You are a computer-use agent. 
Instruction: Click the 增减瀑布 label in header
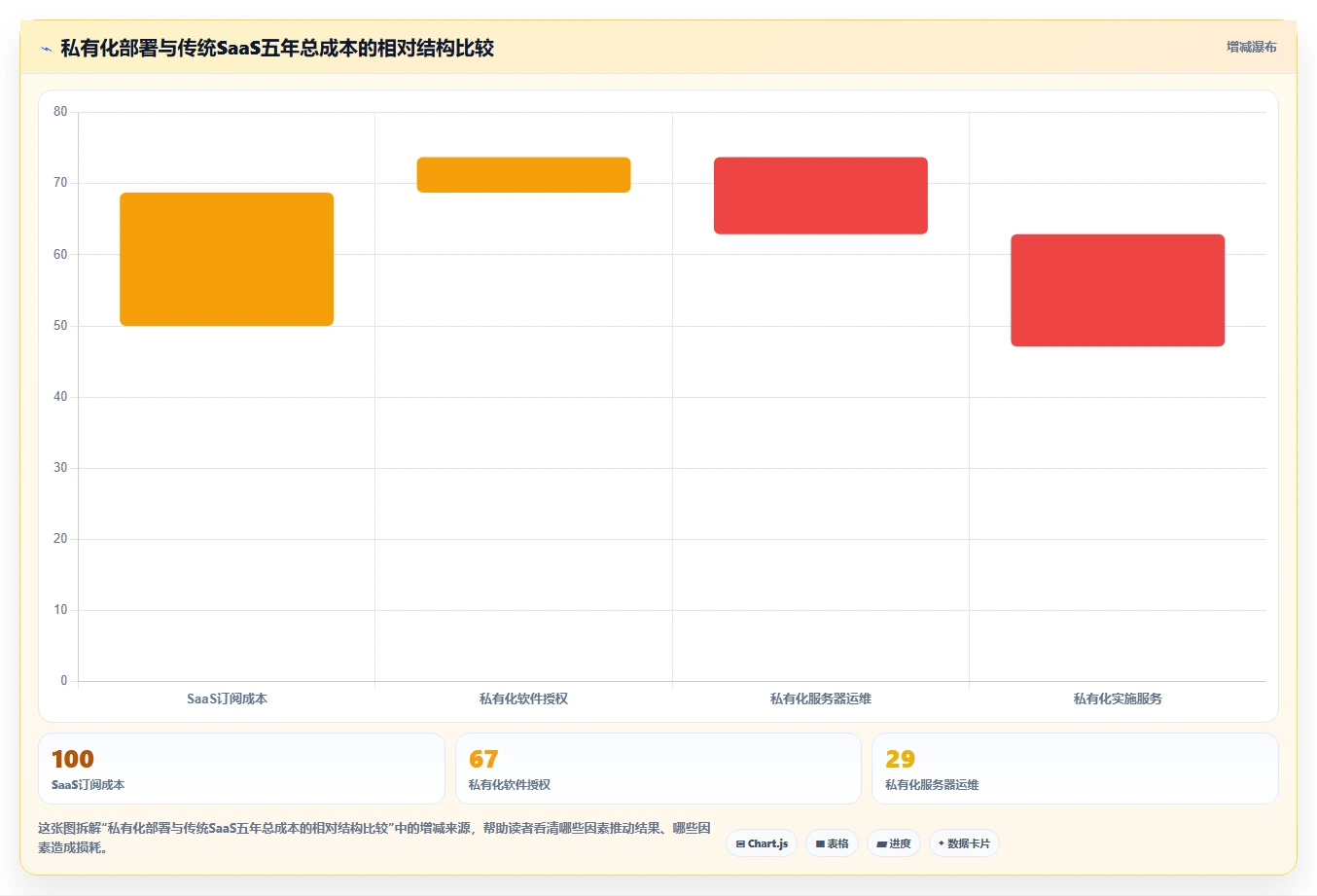(x=1251, y=47)
